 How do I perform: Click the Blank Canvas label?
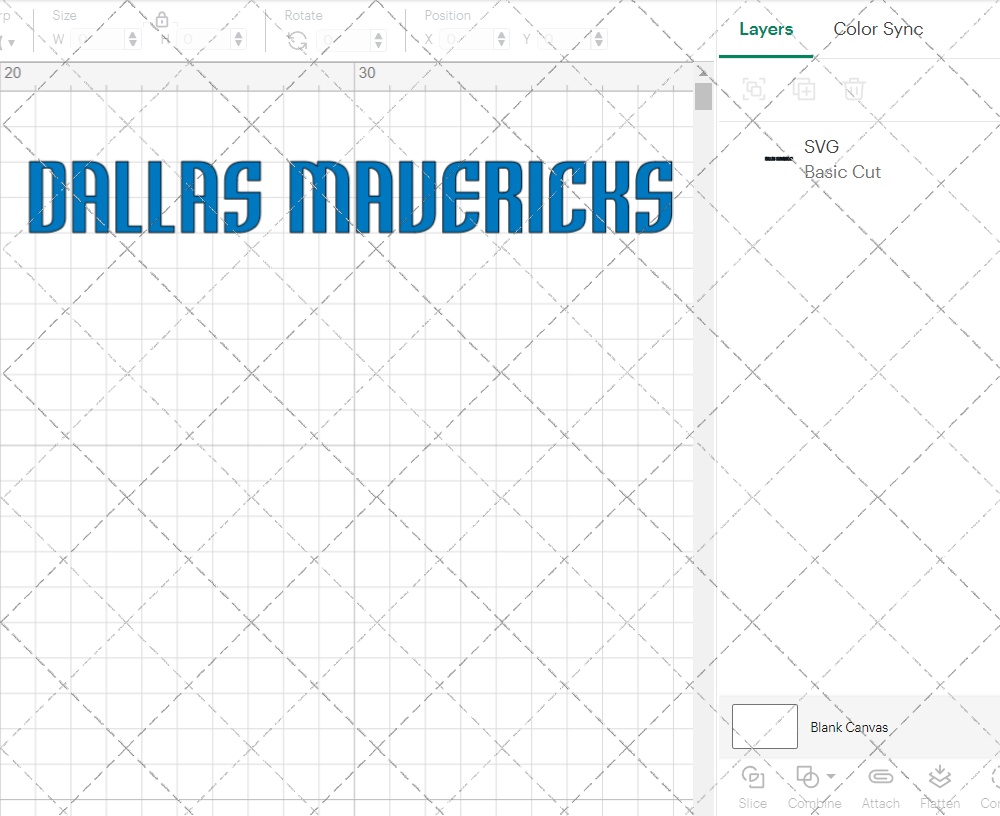tap(849, 727)
